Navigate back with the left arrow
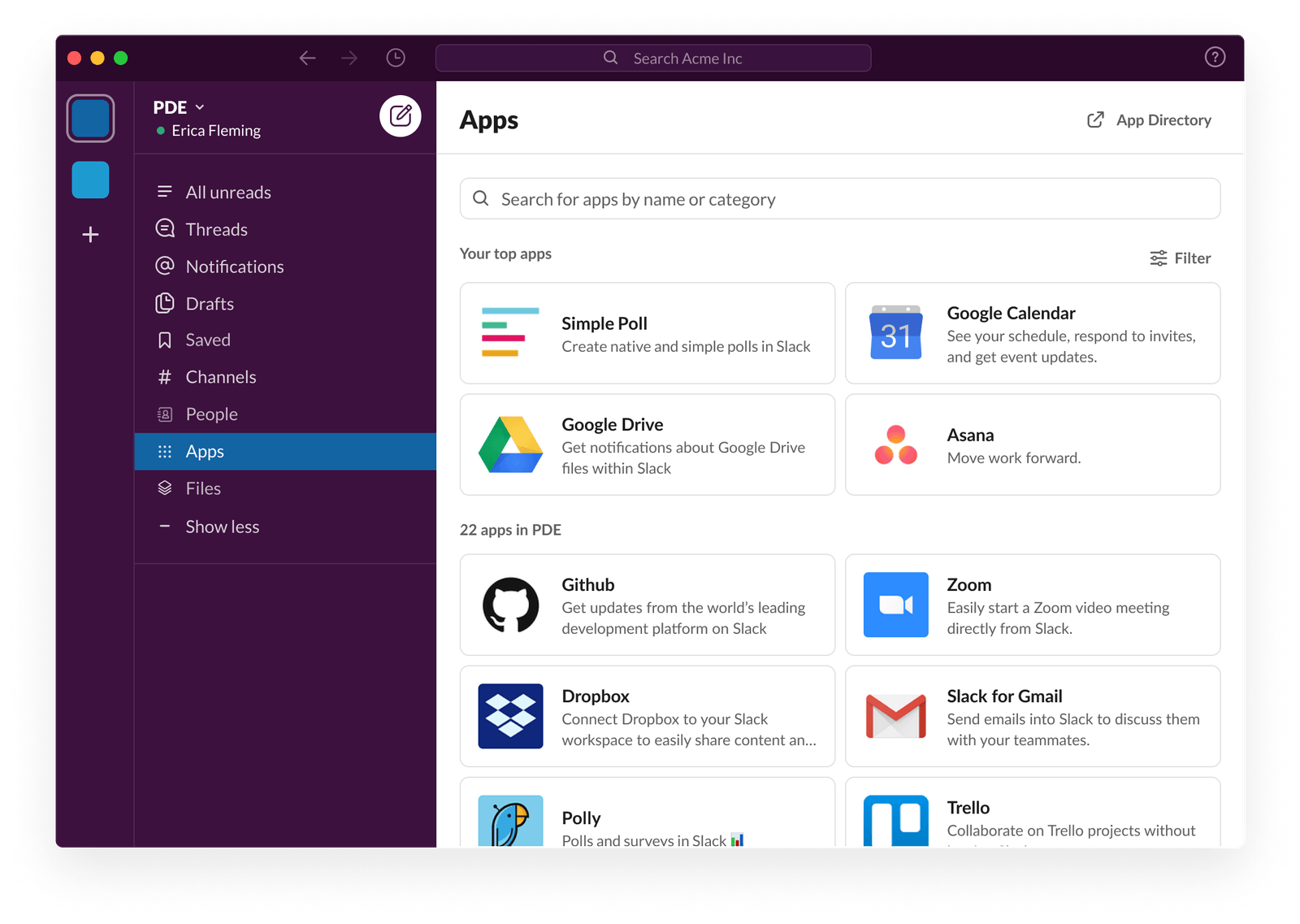 click(x=306, y=58)
